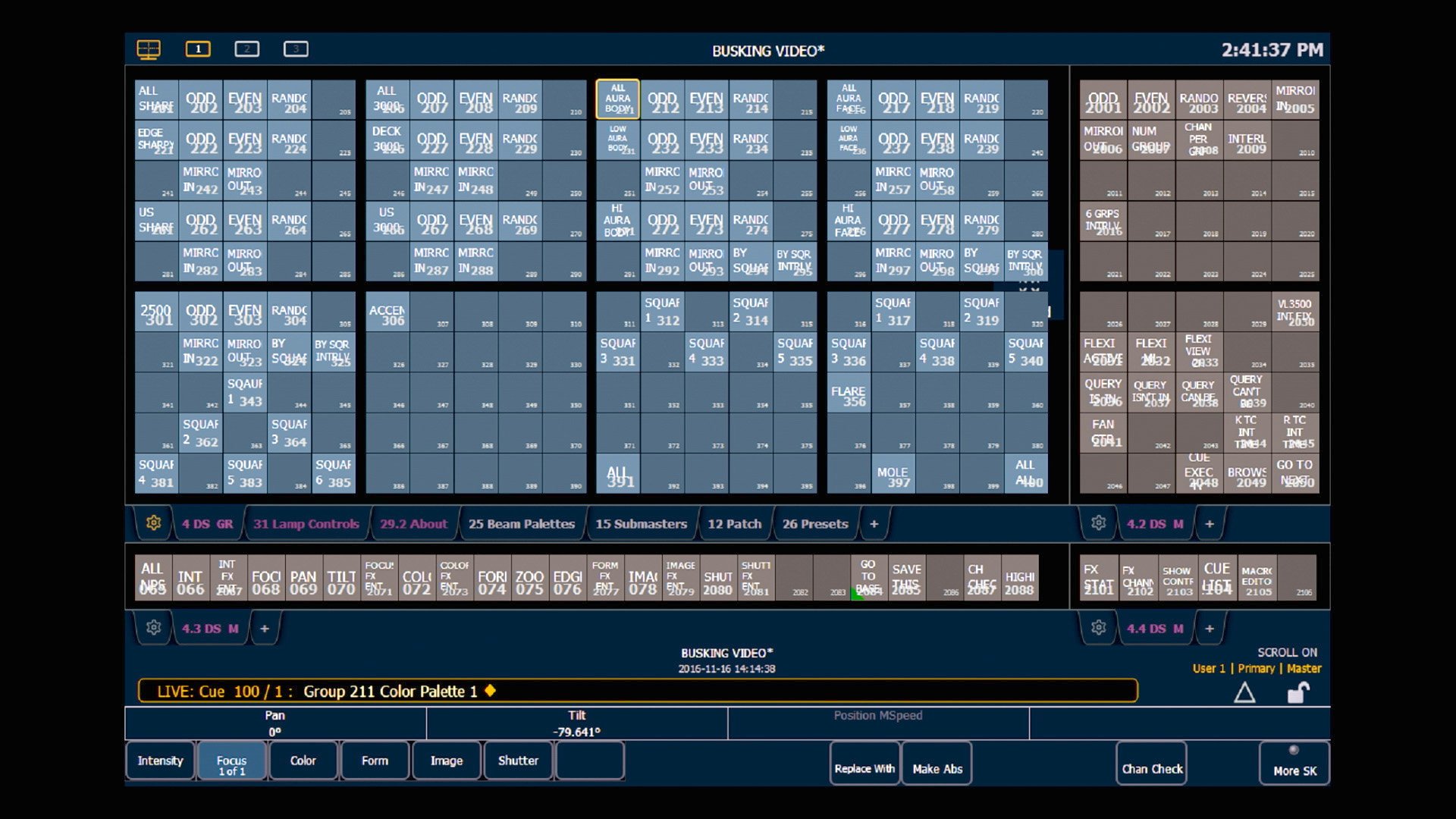The width and height of the screenshot is (1456, 819).
Task: Select the Focus 1 of 1 category
Action: (232, 761)
